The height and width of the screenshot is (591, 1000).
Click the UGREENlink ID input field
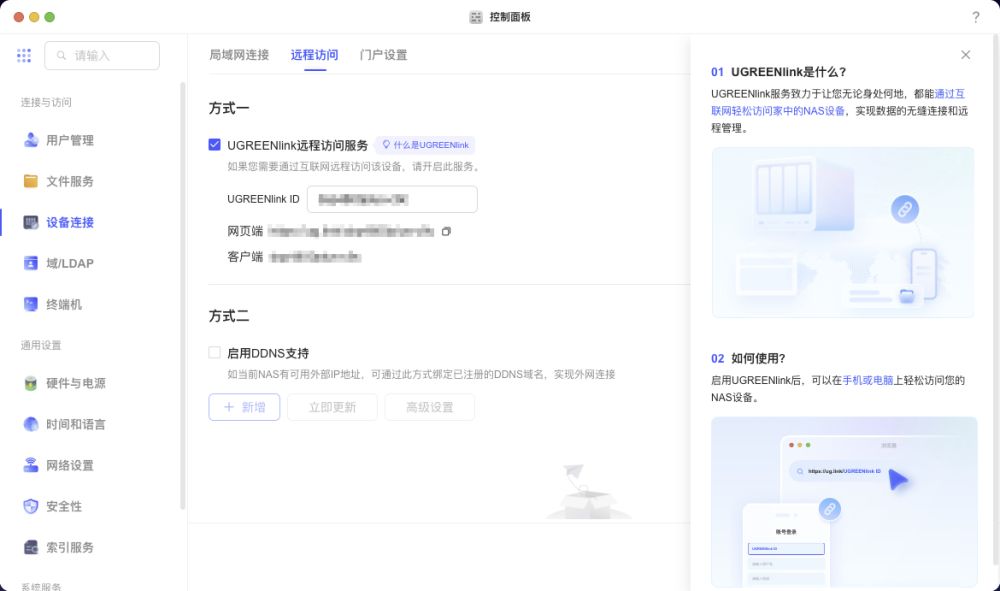point(392,200)
